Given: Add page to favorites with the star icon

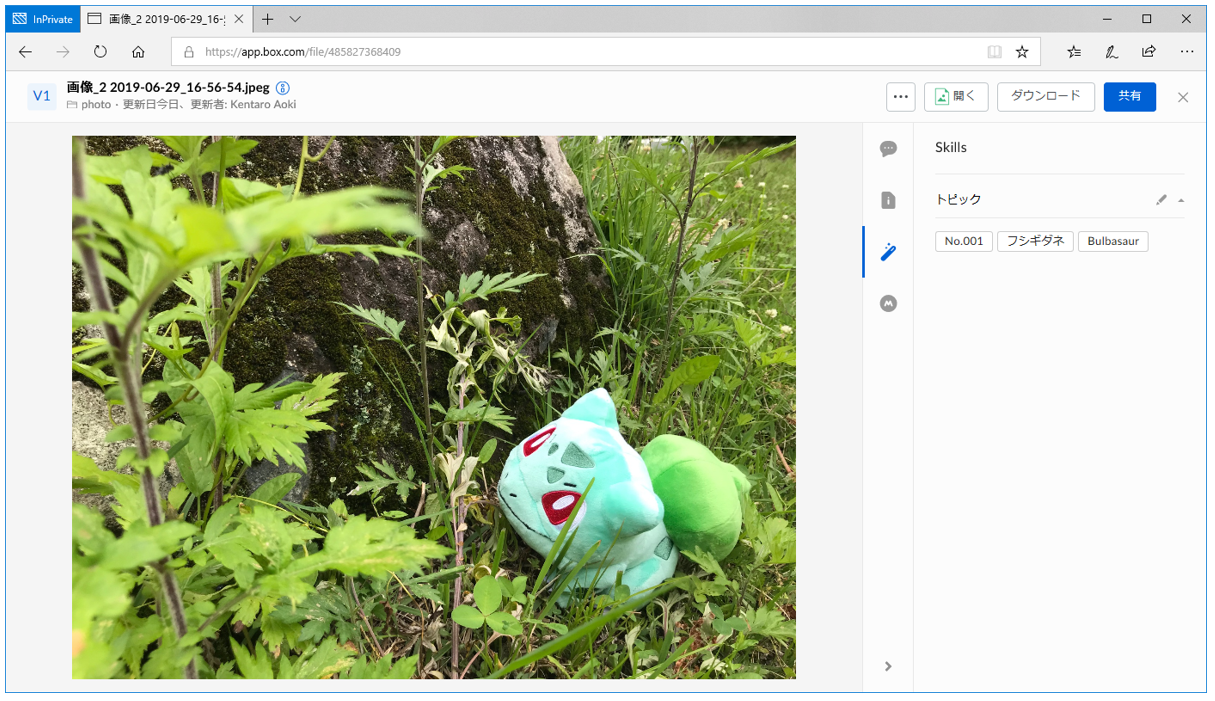Looking at the screenshot, I should point(1022,52).
